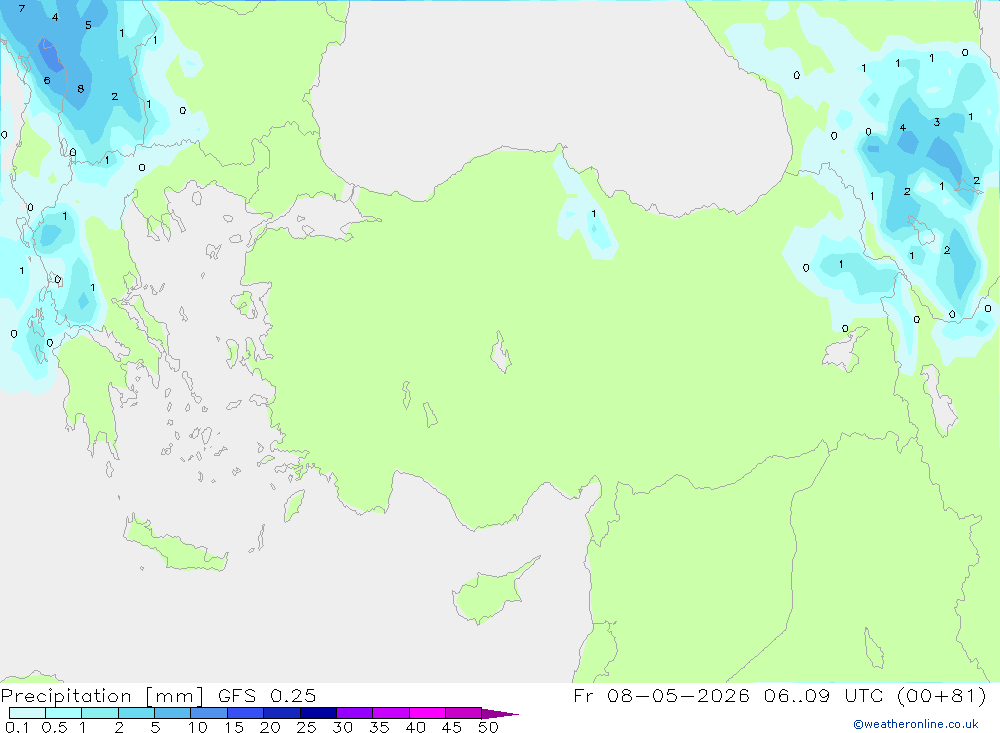Click the "Precipitation [mm]" title text
Screen dimensions: 1000x733
[103, 696]
